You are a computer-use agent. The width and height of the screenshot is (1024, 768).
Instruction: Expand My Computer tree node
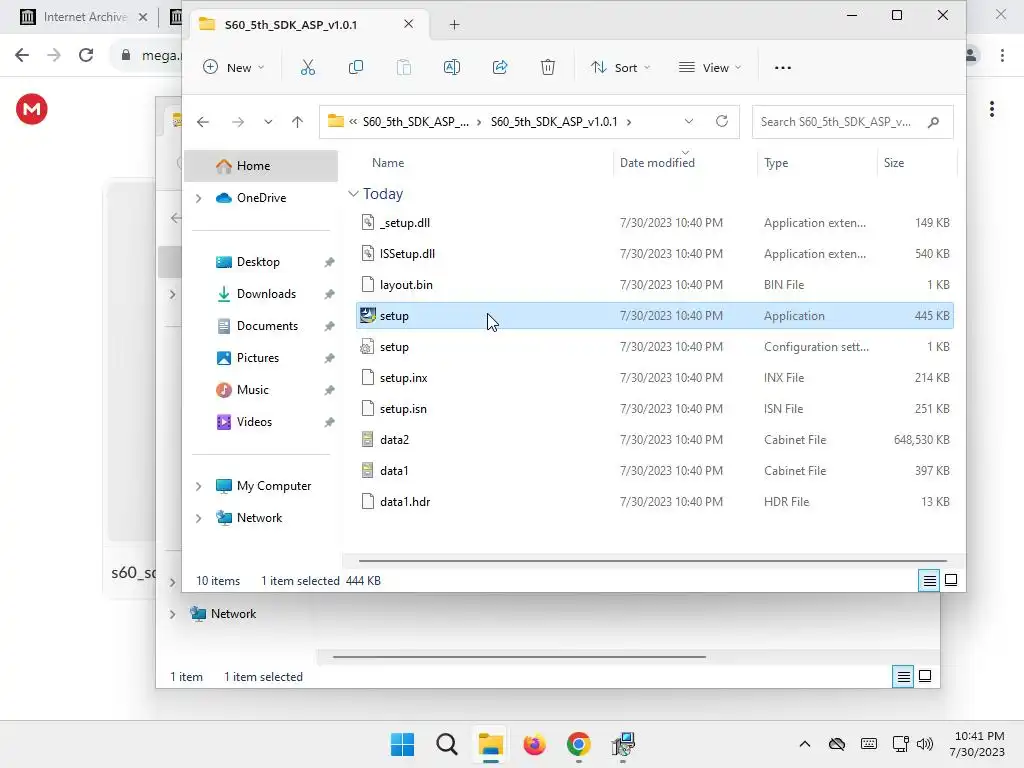click(x=199, y=486)
